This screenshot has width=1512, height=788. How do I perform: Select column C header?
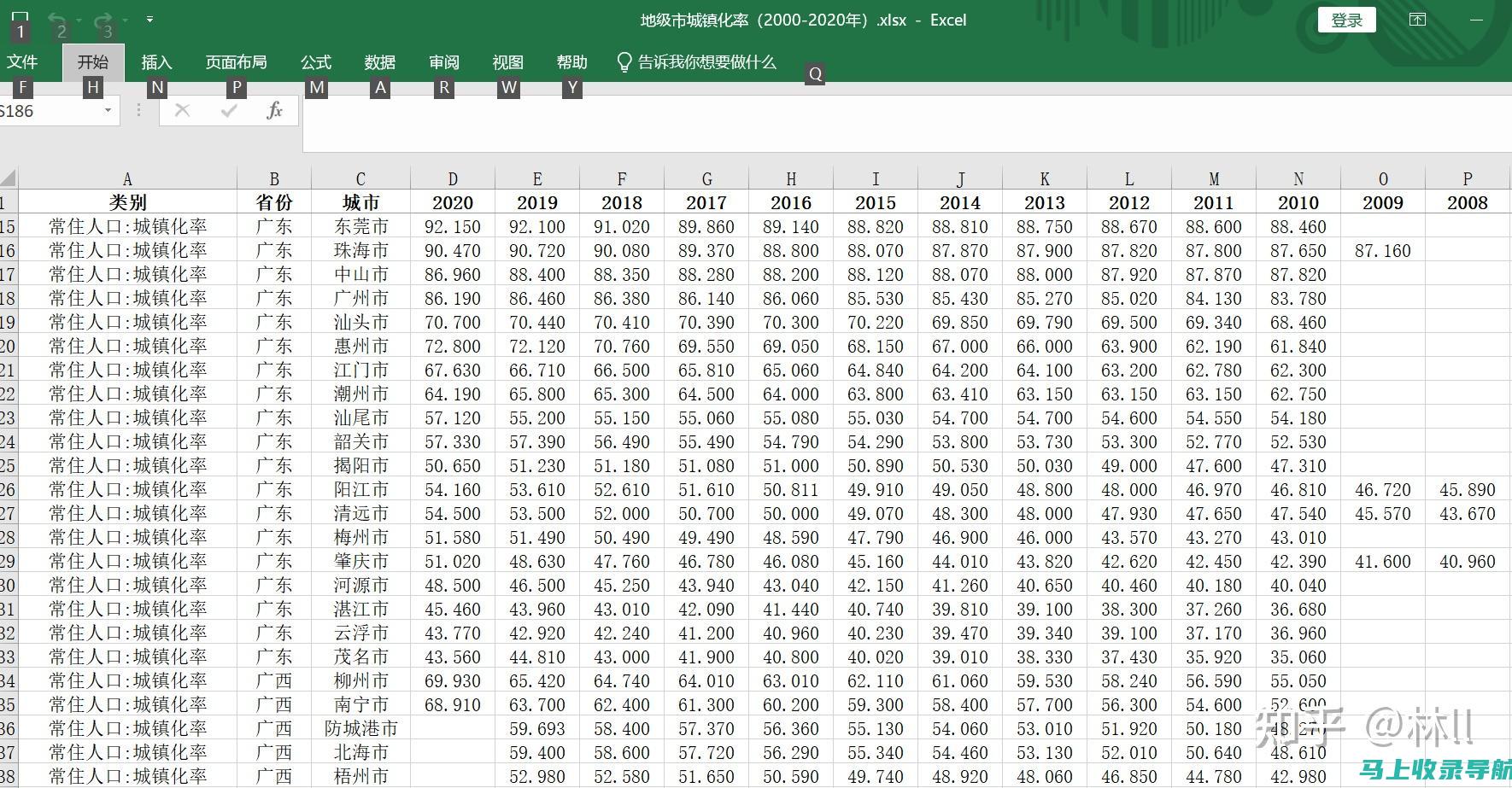pyautogui.click(x=360, y=179)
